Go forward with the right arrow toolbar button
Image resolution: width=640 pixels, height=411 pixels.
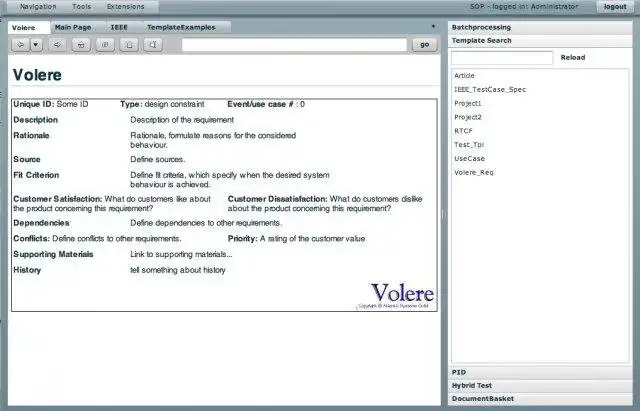pyautogui.click(x=58, y=44)
